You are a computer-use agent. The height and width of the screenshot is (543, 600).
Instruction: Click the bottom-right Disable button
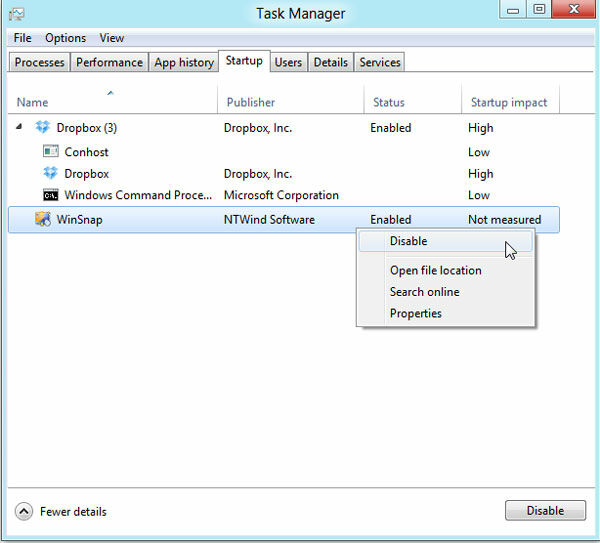click(x=545, y=510)
